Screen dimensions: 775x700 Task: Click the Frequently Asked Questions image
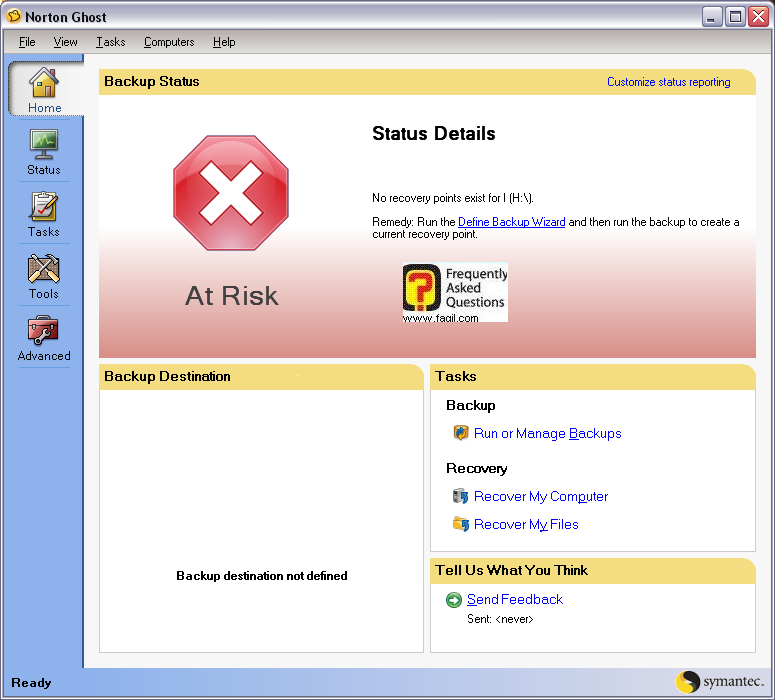[x=455, y=292]
